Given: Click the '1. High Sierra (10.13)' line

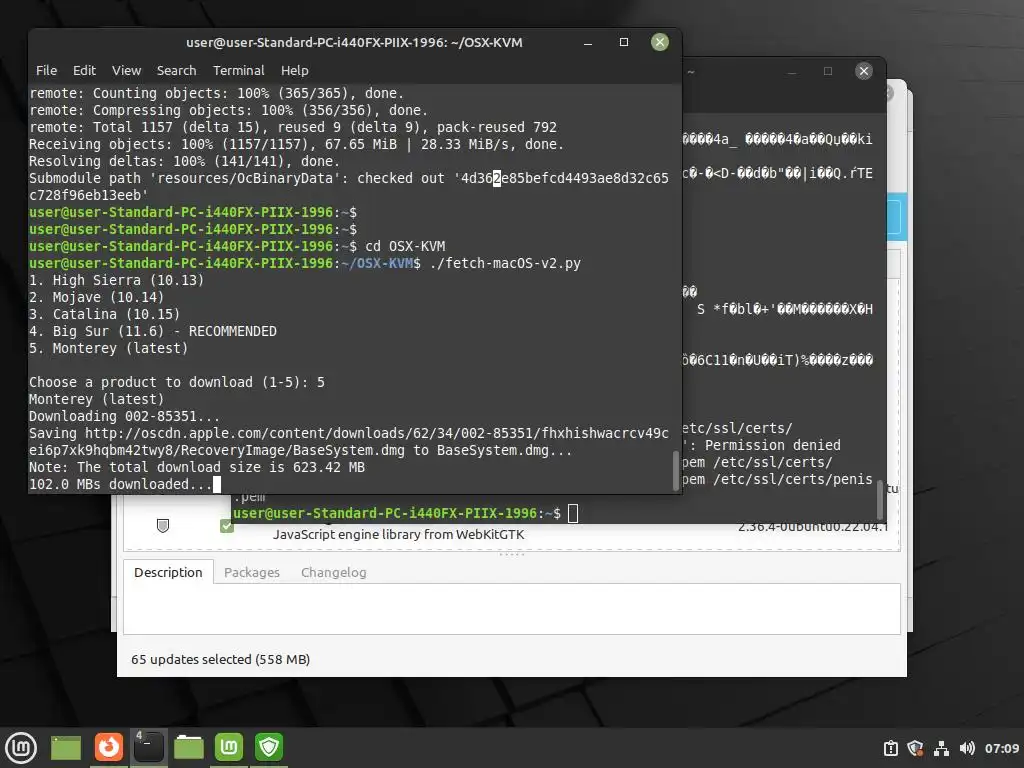Looking at the screenshot, I should pyautogui.click(x=116, y=280).
